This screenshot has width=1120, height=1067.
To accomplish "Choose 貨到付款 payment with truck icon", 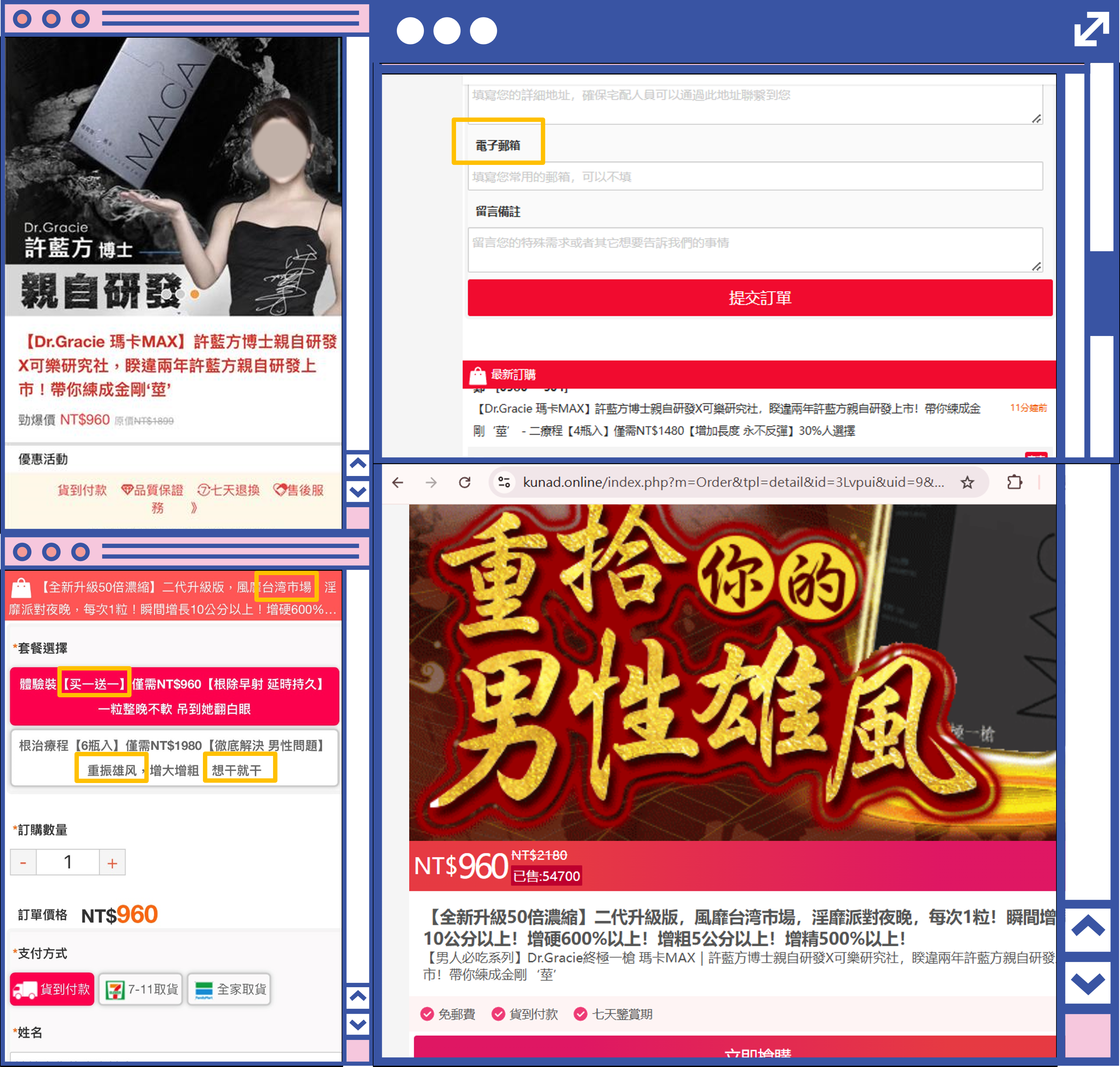I will pos(52,990).
